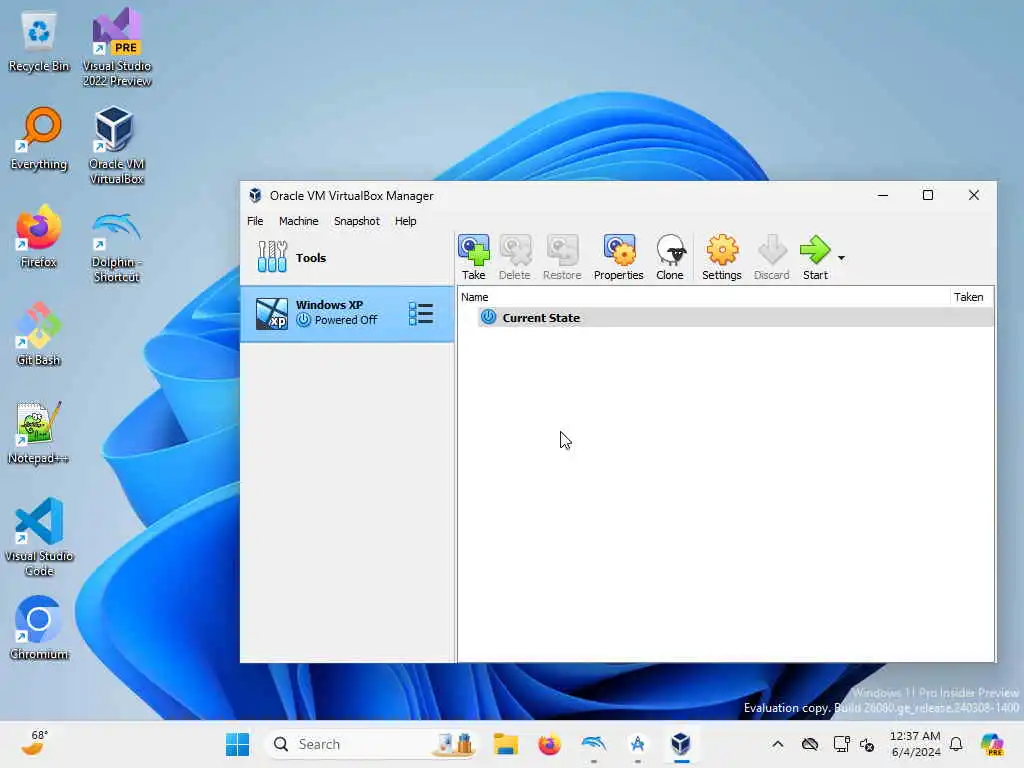The width and height of the screenshot is (1024, 768).
Task: Open the Snapshot menu
Action: pyautogui.click(x=357, y=221)
